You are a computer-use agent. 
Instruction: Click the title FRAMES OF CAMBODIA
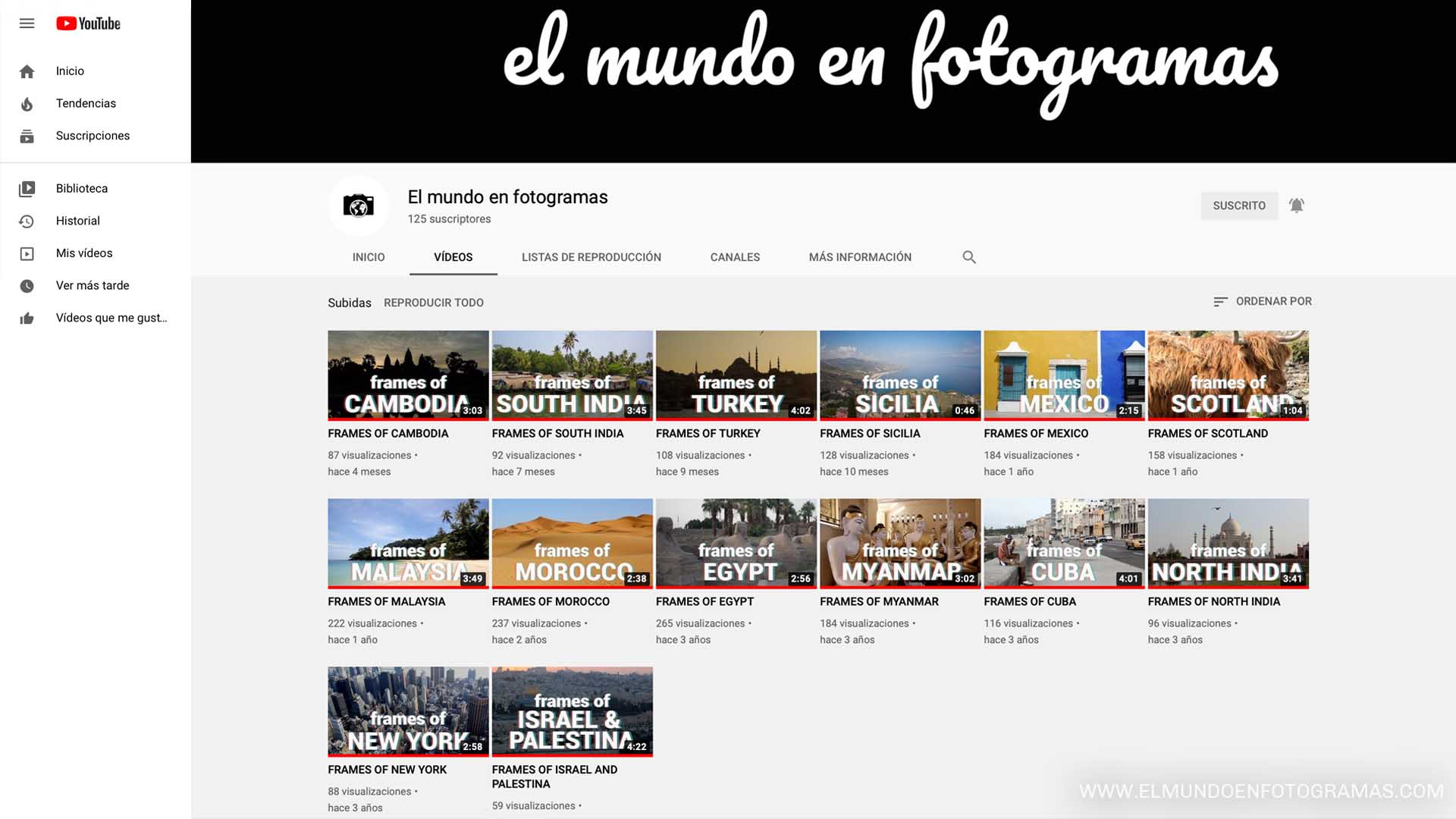click(x=388, y=434)
